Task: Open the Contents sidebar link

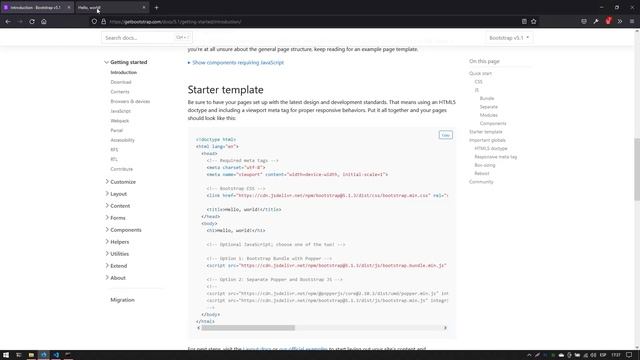Action: (x=120, y=92)
